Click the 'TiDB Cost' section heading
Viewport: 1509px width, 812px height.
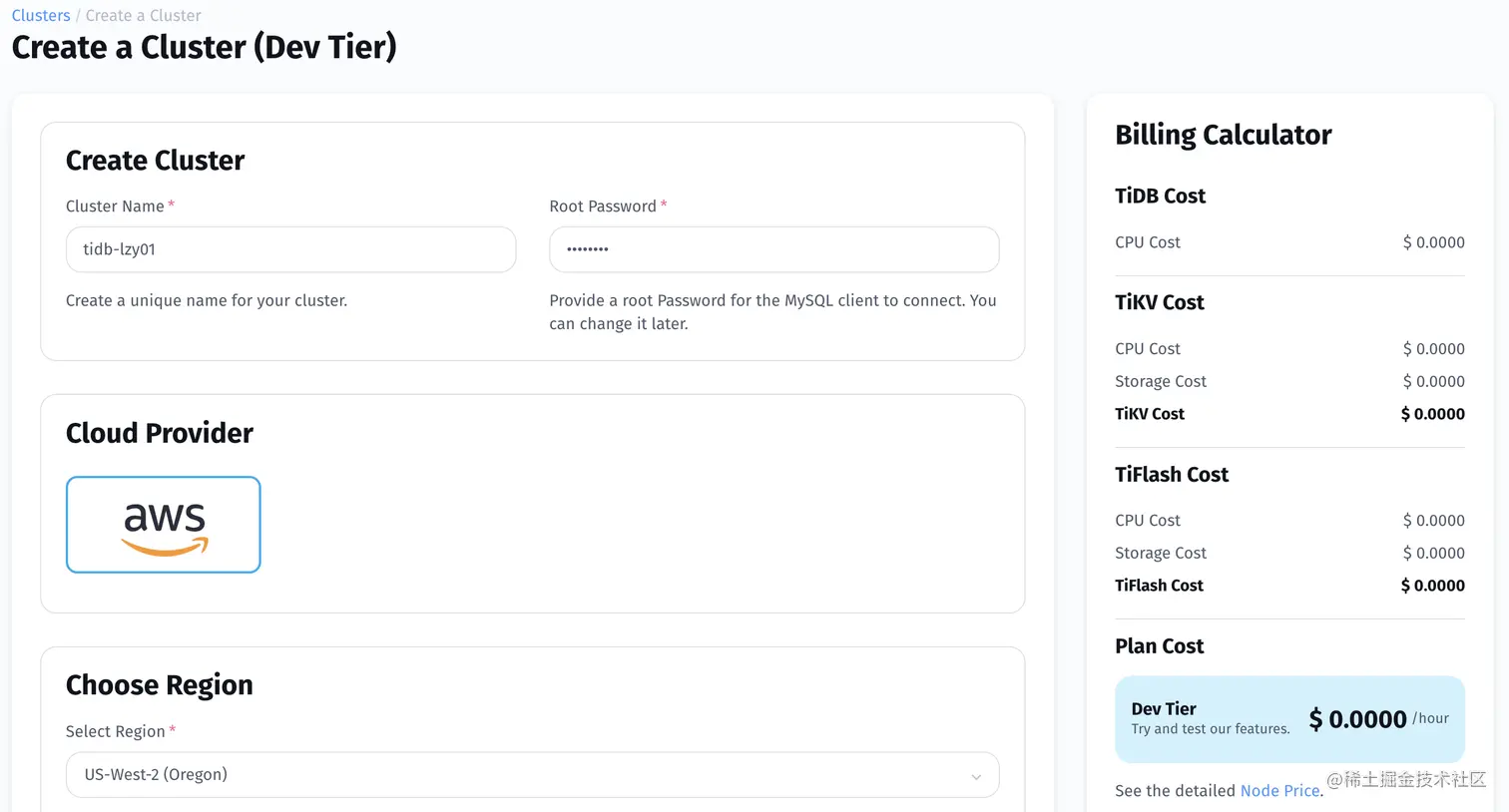(x=1160, y=196)
